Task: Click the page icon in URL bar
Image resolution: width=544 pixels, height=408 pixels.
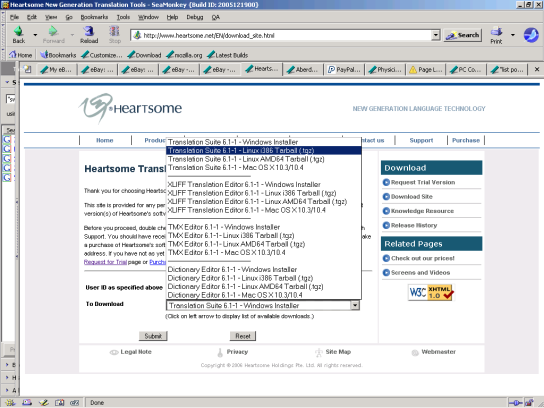Action: click(137, 35)
